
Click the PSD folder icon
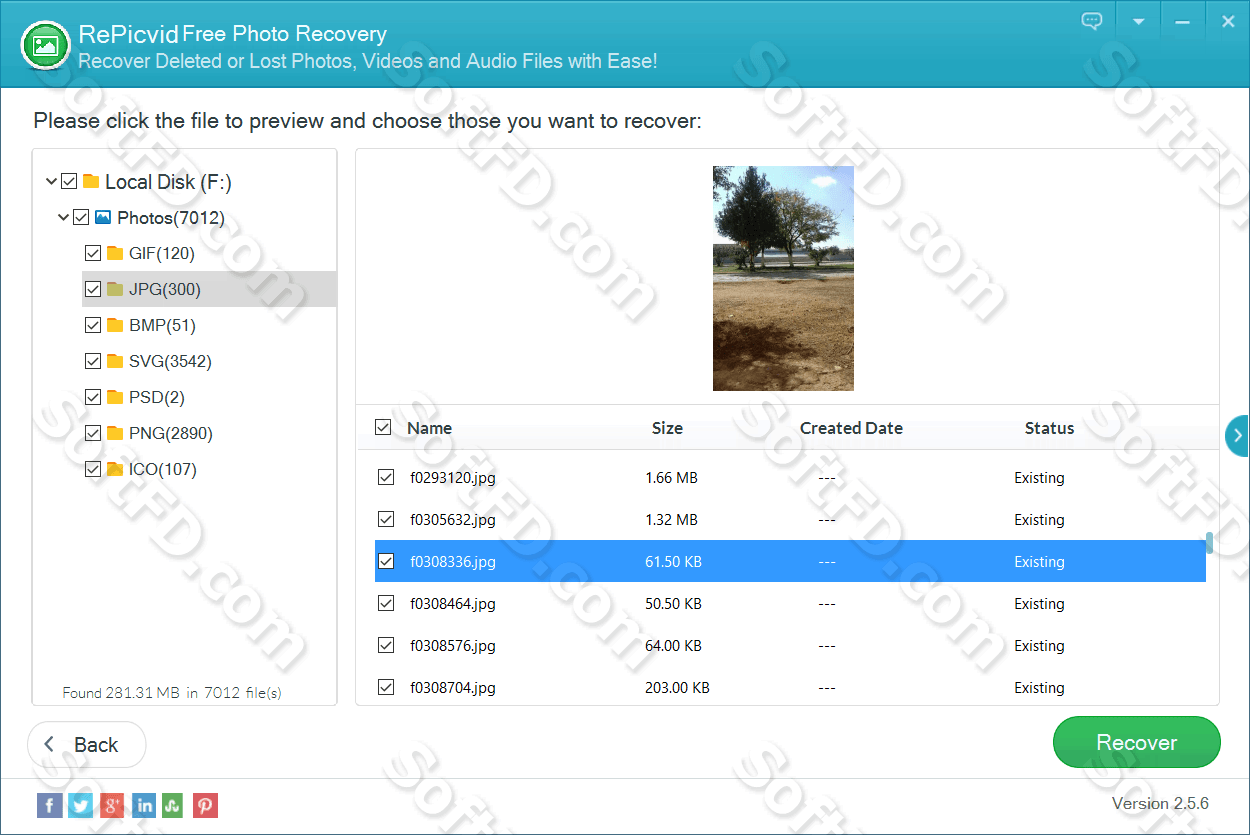tap(115, 397)
